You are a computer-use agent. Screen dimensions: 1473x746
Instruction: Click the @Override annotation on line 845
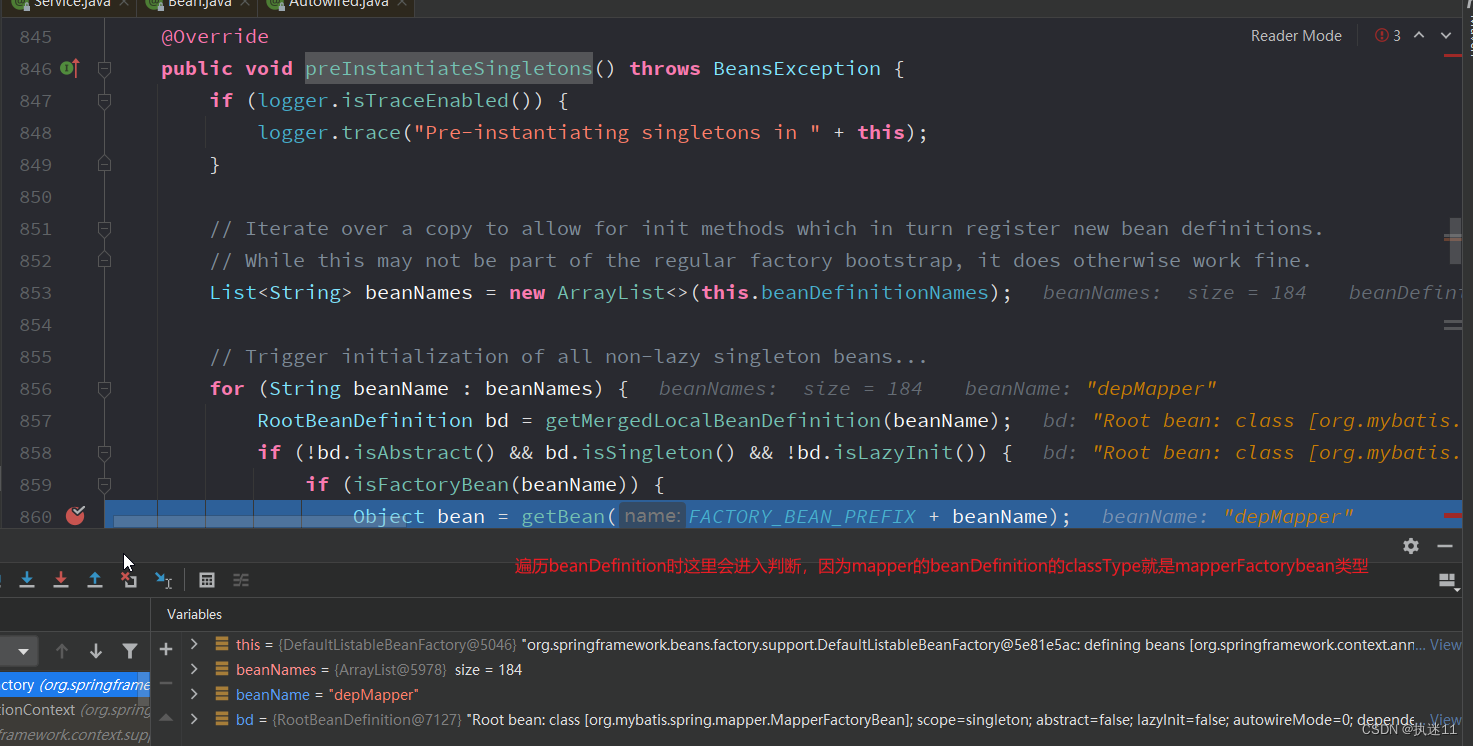(215, 36)
